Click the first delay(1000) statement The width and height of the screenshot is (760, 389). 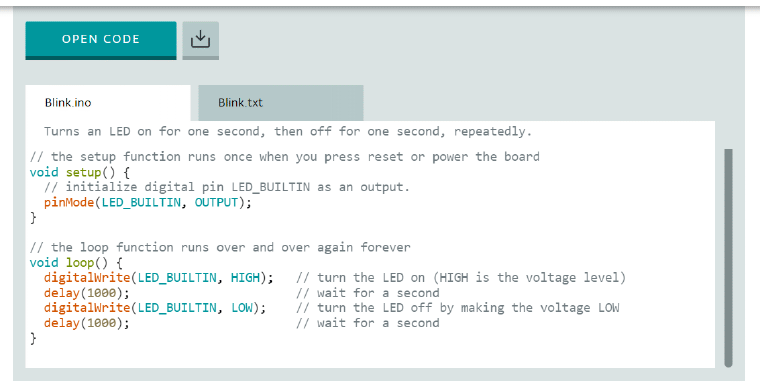coord(87,293)
